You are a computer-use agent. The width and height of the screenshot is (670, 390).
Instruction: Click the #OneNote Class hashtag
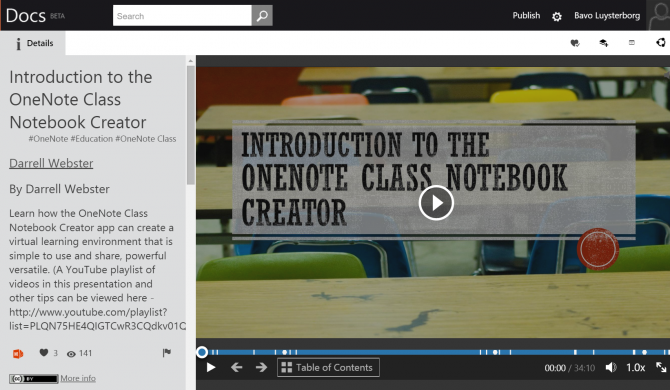click(x=146, y=138)
